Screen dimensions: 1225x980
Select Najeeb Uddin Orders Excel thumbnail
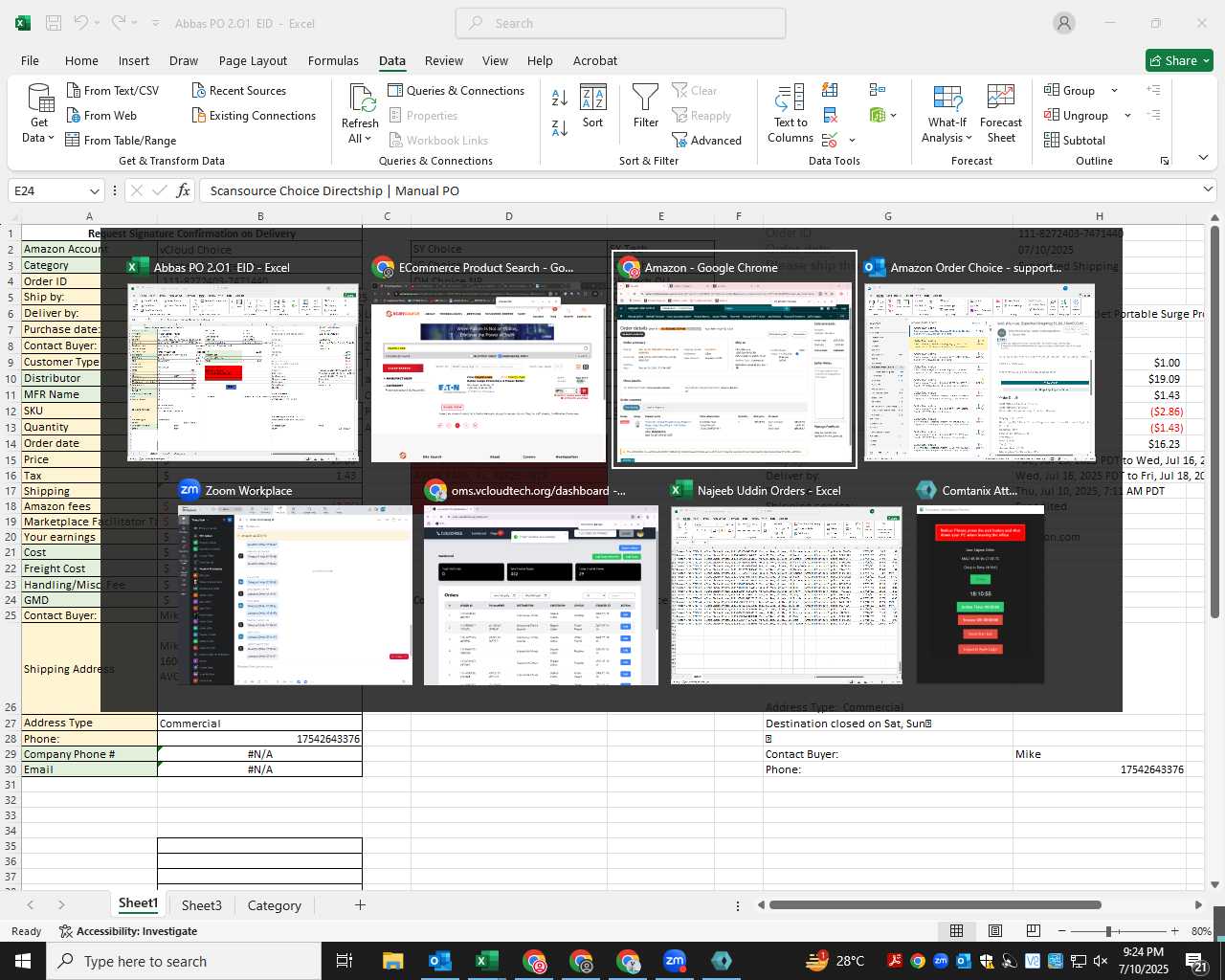787,582
